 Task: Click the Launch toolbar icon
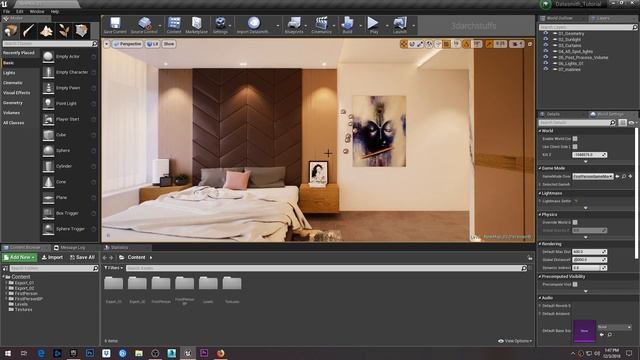click(400, 23)
